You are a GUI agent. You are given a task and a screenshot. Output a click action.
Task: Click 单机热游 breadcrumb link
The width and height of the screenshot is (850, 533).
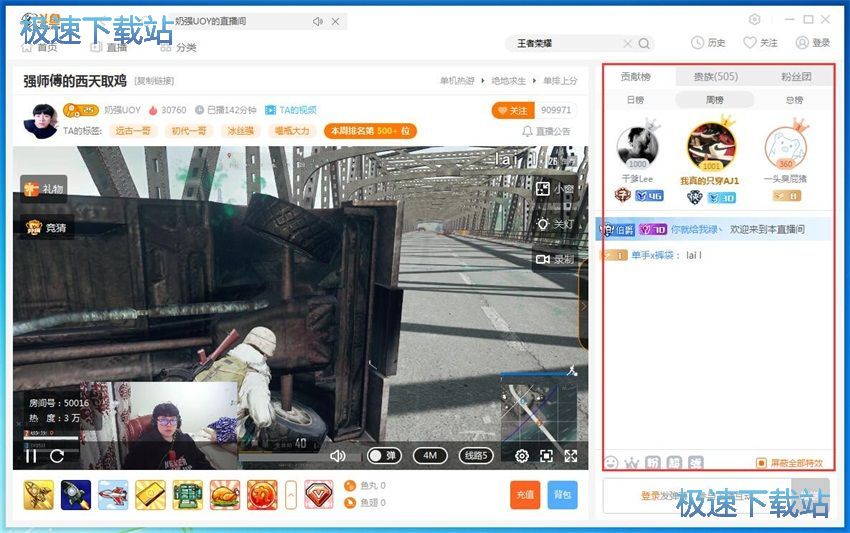pos(456,81)
